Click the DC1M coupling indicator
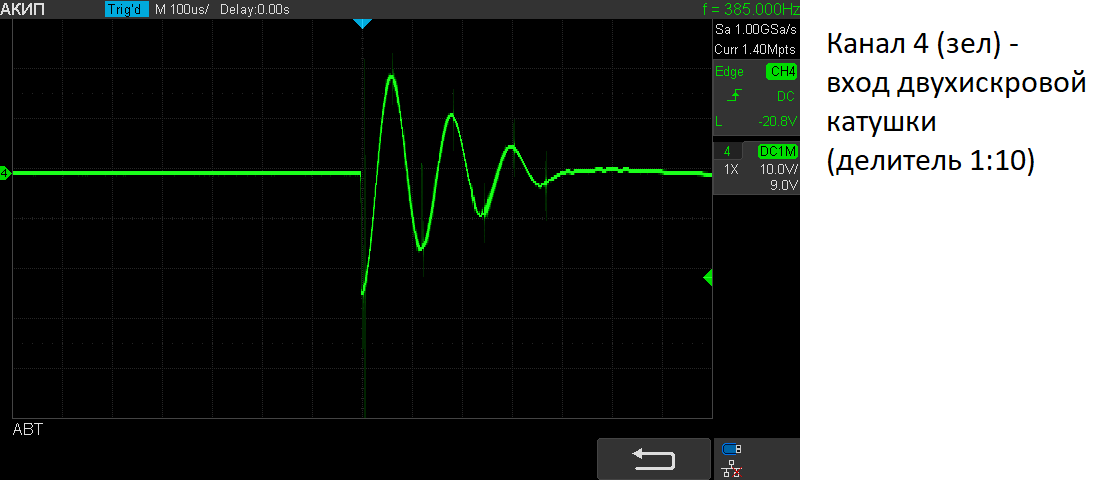The width and height of the screenshot is (1118, 481). click(777, 151)
